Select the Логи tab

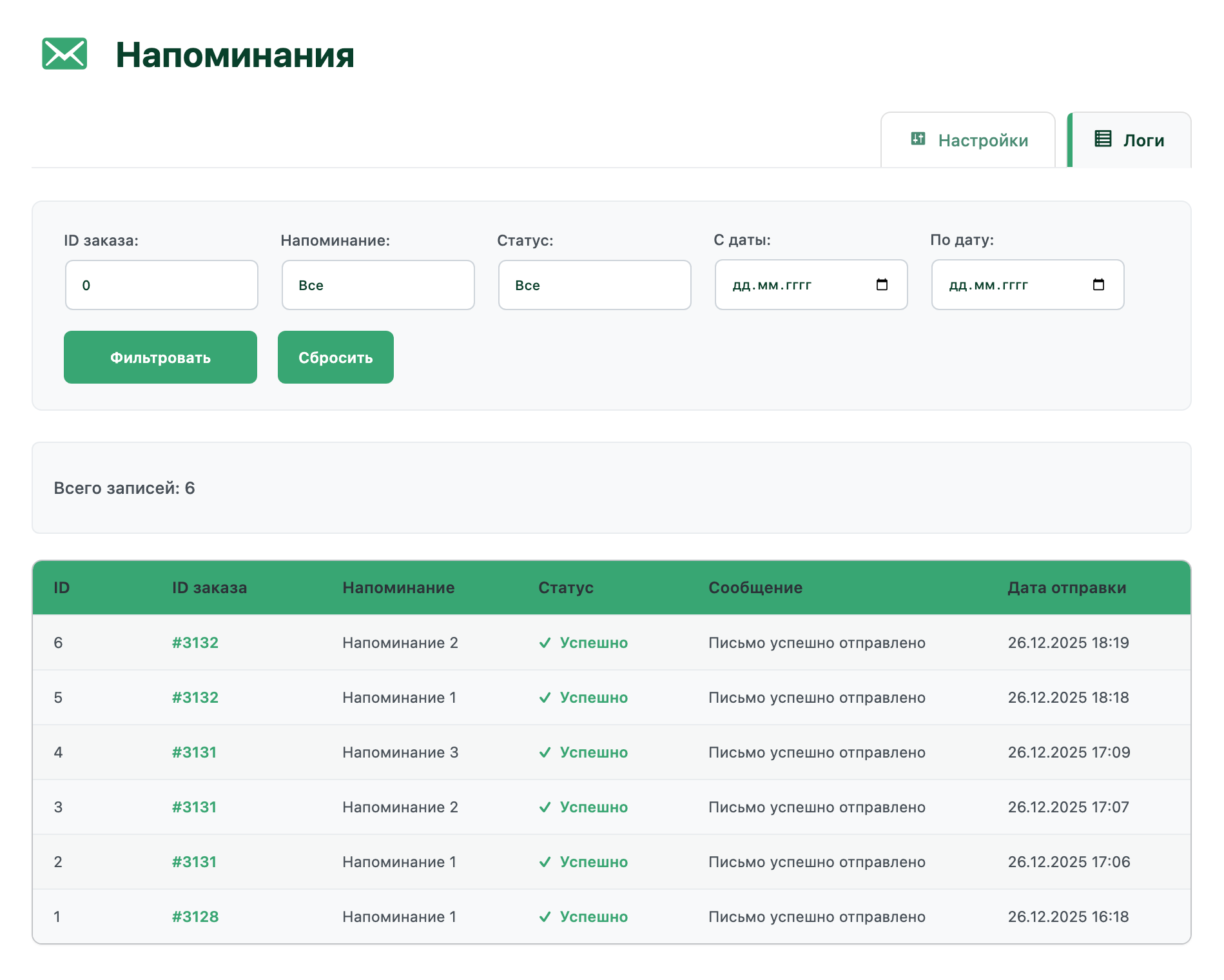click(x=1130, y=141)
